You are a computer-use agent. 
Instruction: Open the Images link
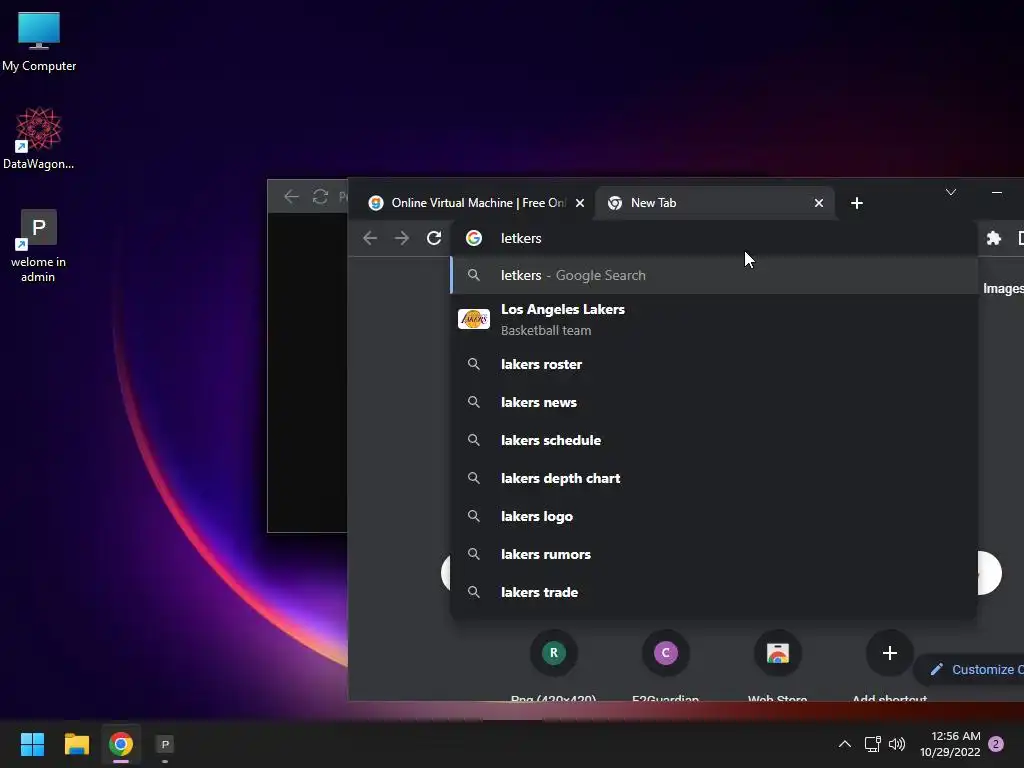coord(1003,289)
